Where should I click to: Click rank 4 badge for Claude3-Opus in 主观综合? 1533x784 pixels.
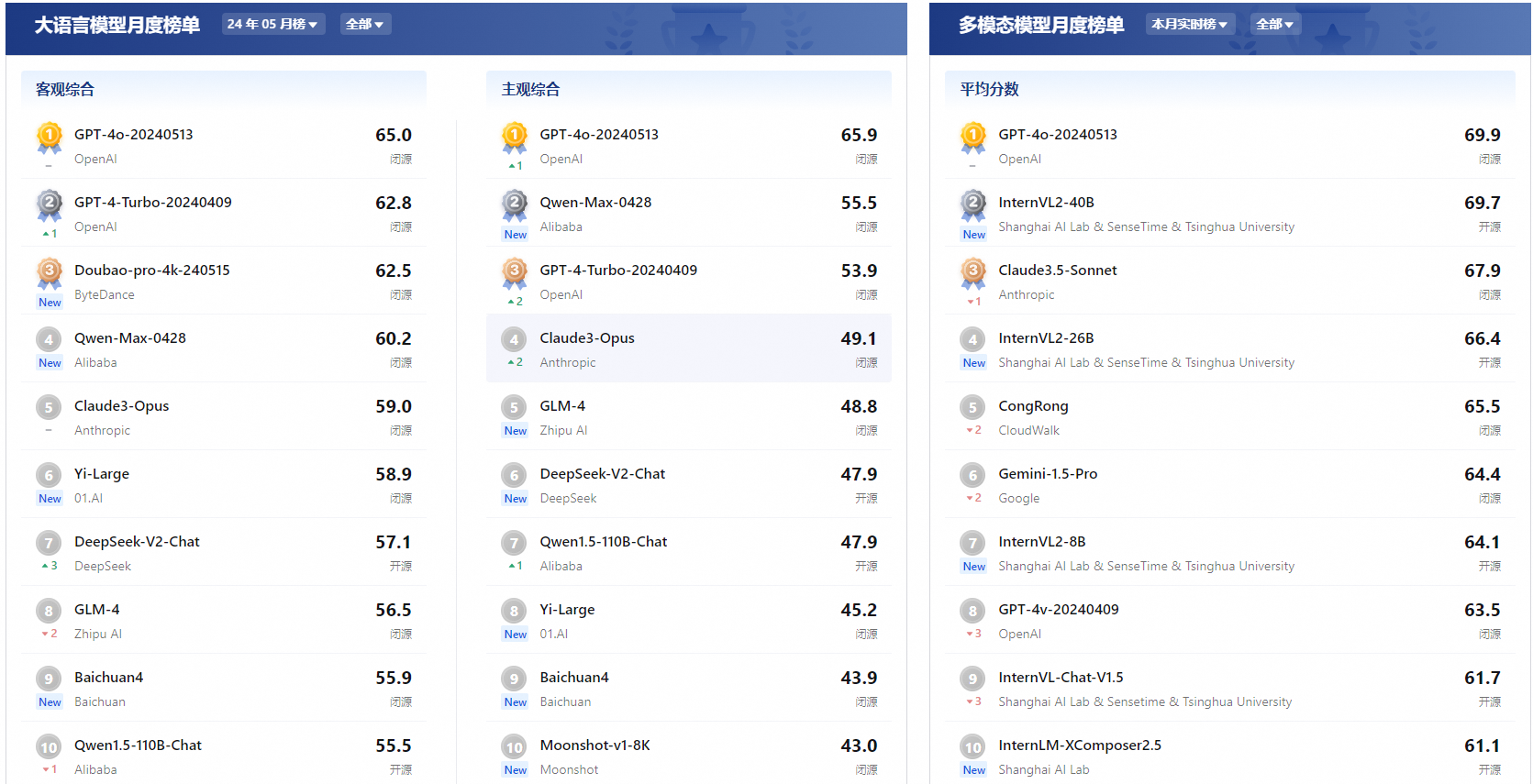(x=514, y=339)
